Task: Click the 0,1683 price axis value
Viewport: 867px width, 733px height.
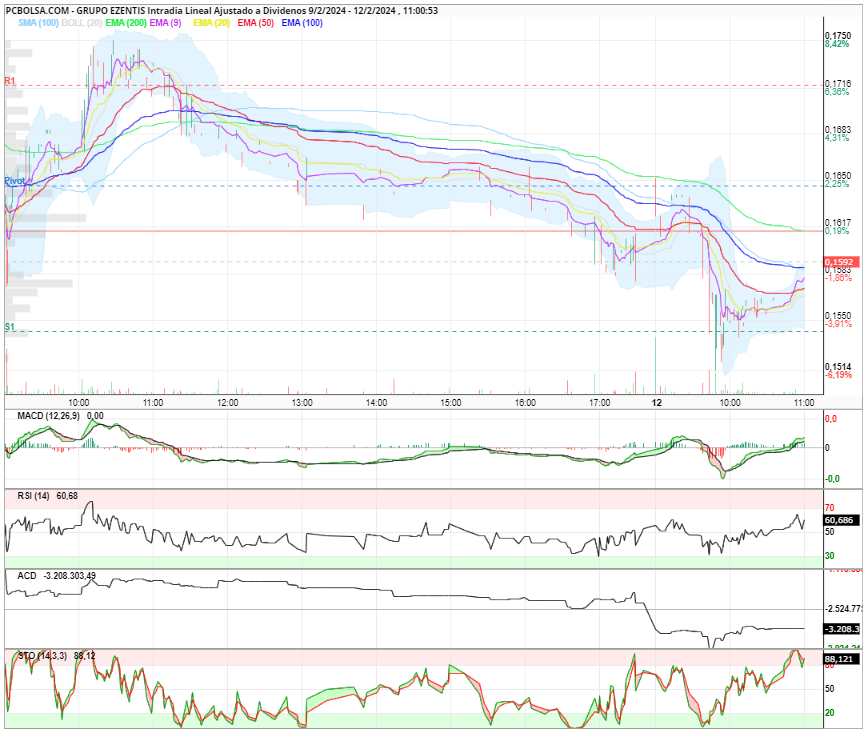Action: (x=838, y=129)
